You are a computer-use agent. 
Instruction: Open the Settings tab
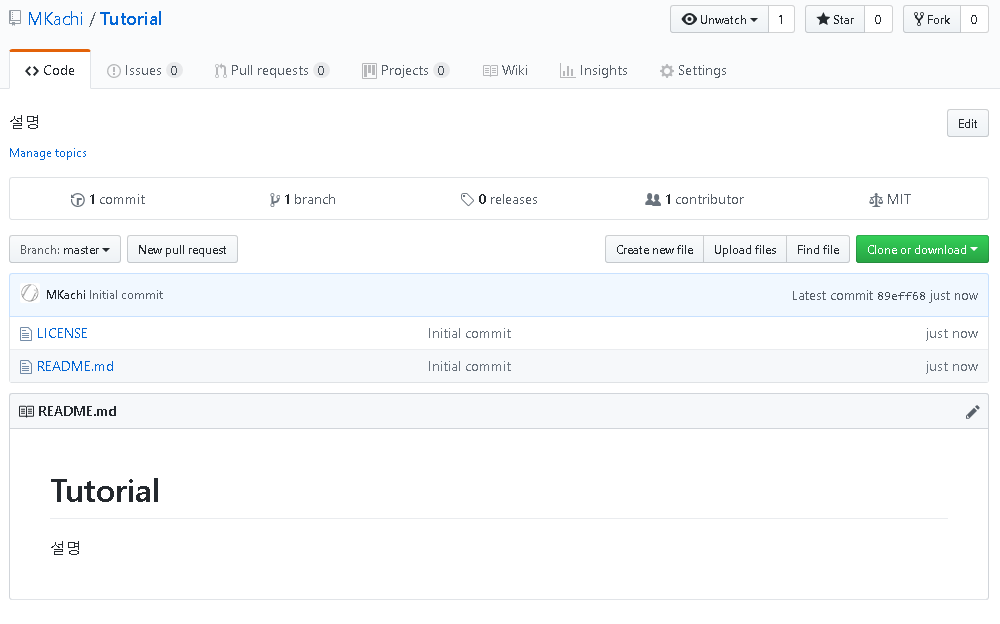coord(693,70)
